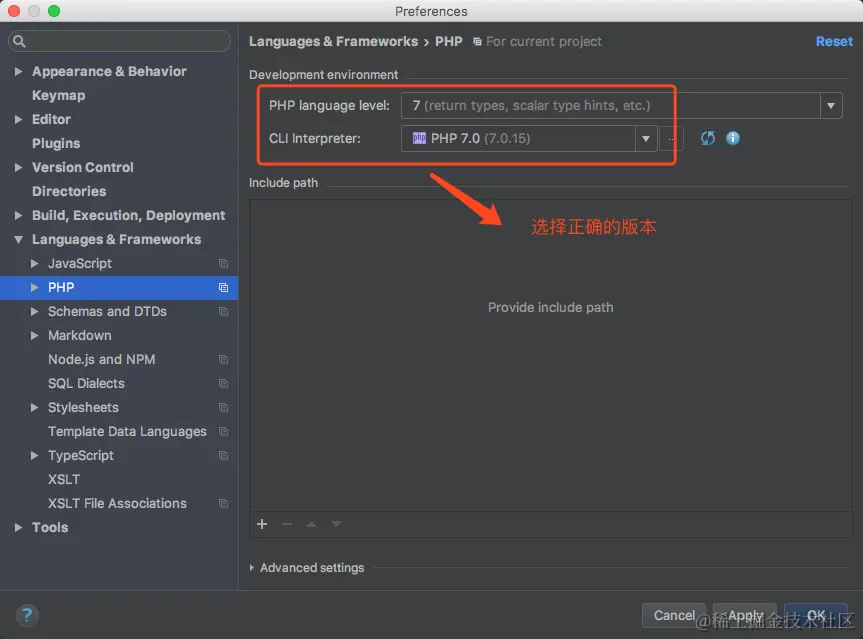Image resolution: width=863 pixels, height=639 pixels.
Task: Expand Stylesheets node arrow
Action: [x=34, y=407]
